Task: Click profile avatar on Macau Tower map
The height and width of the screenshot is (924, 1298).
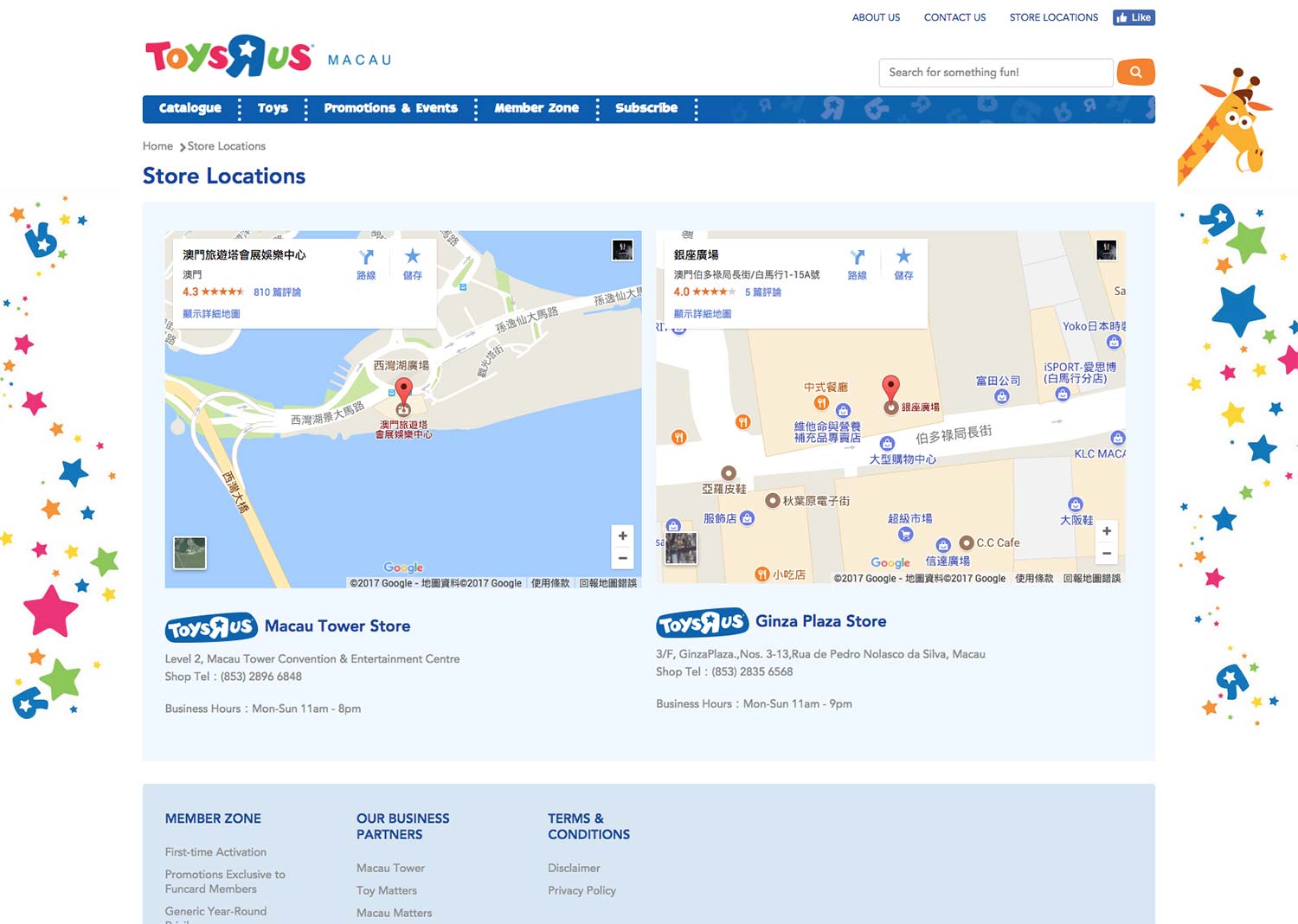Action: [622, 250]
